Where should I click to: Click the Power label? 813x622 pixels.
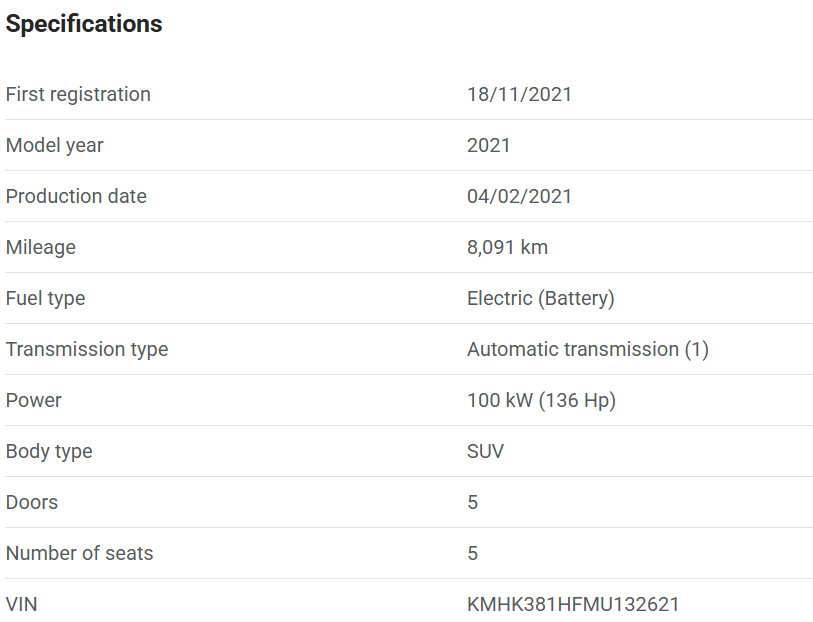[x=34, y=400]
